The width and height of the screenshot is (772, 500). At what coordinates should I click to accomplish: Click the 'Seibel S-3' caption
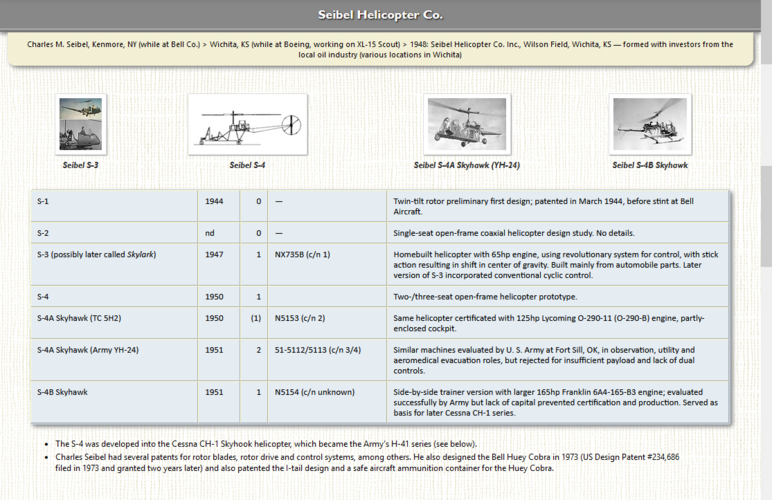(x=80, y=165)
